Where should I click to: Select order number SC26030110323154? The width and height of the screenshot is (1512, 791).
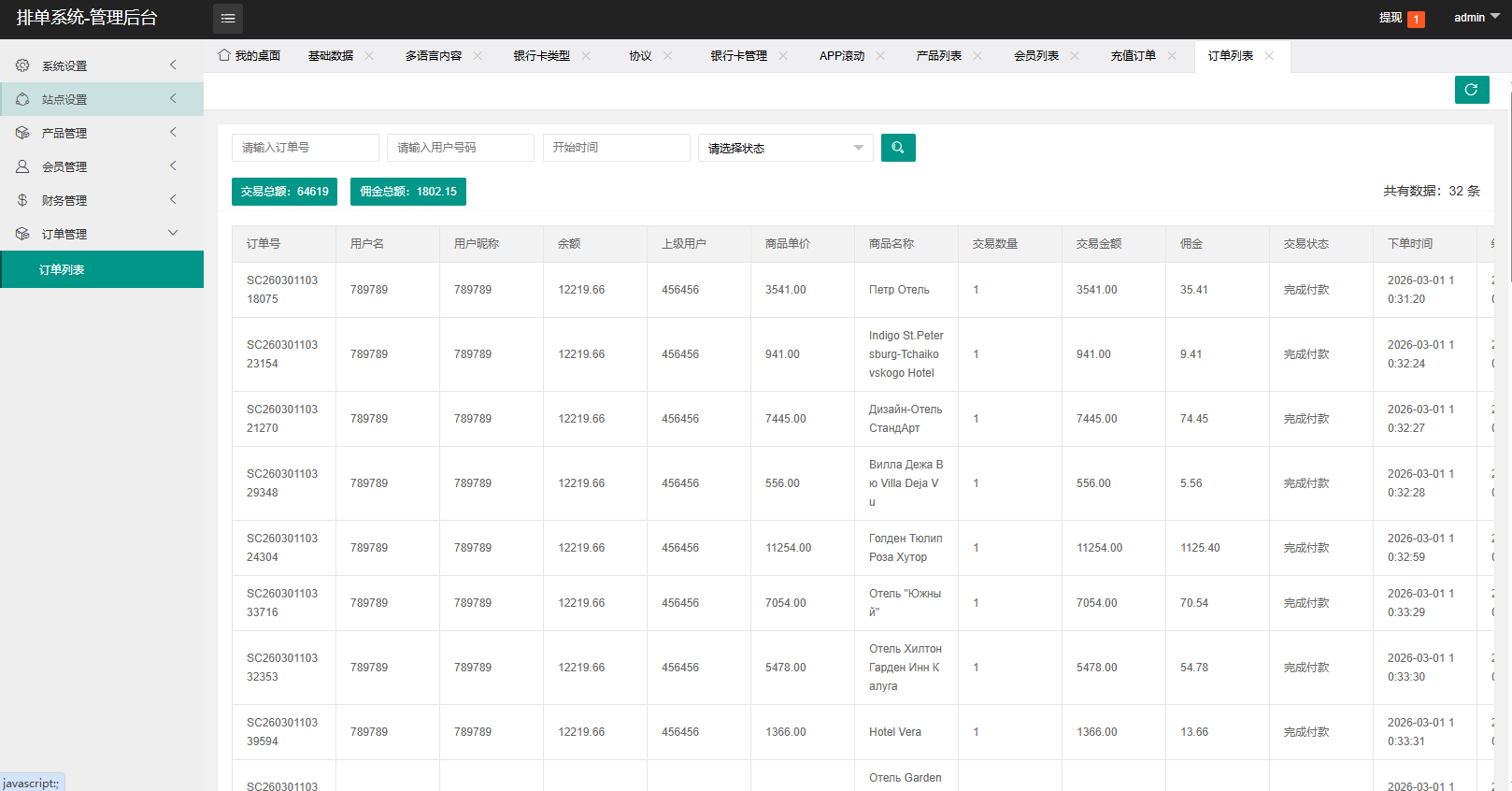pyautogui.click(x=282, y=354)
